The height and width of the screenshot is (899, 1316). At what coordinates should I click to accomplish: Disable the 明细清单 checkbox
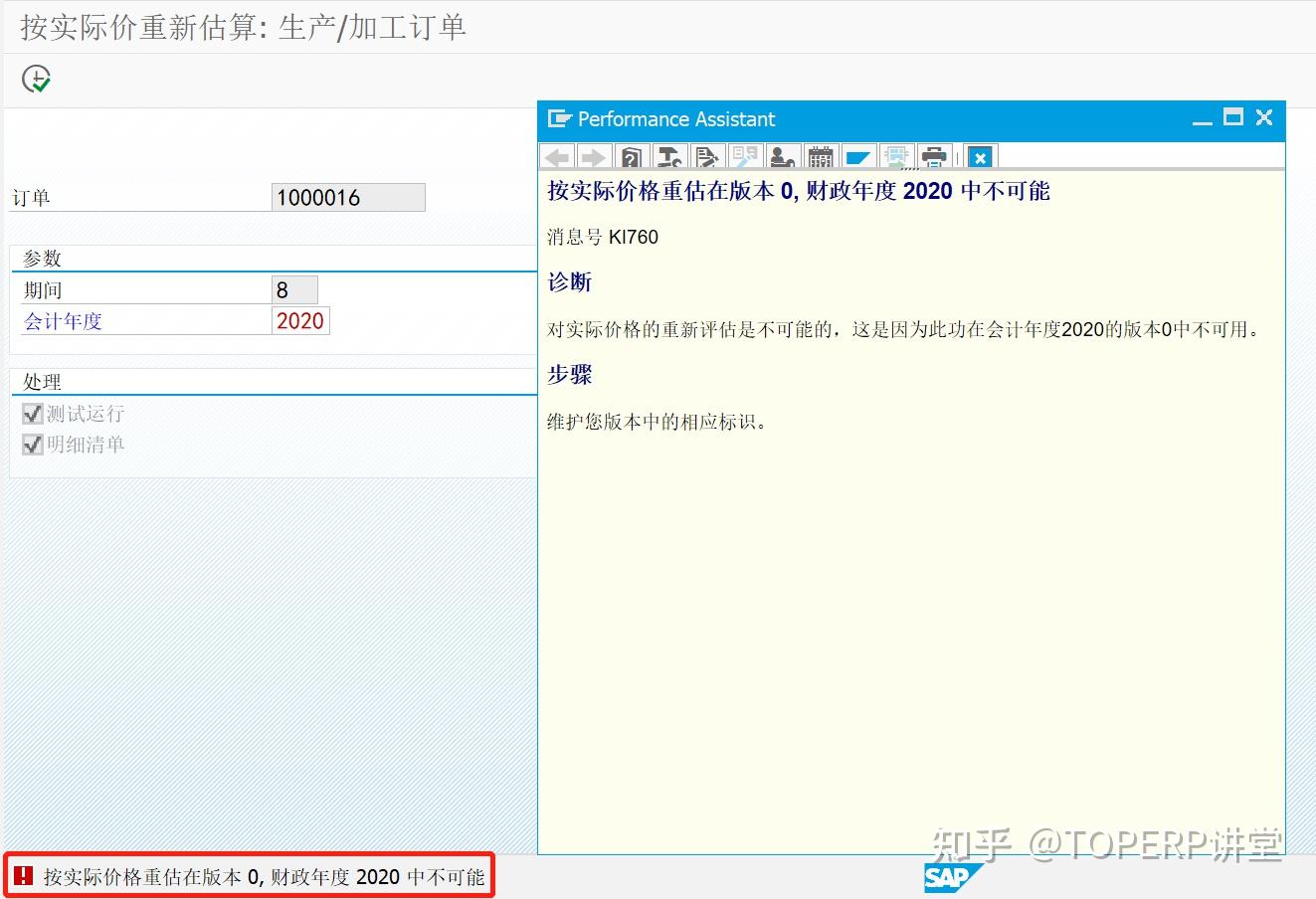33,444
